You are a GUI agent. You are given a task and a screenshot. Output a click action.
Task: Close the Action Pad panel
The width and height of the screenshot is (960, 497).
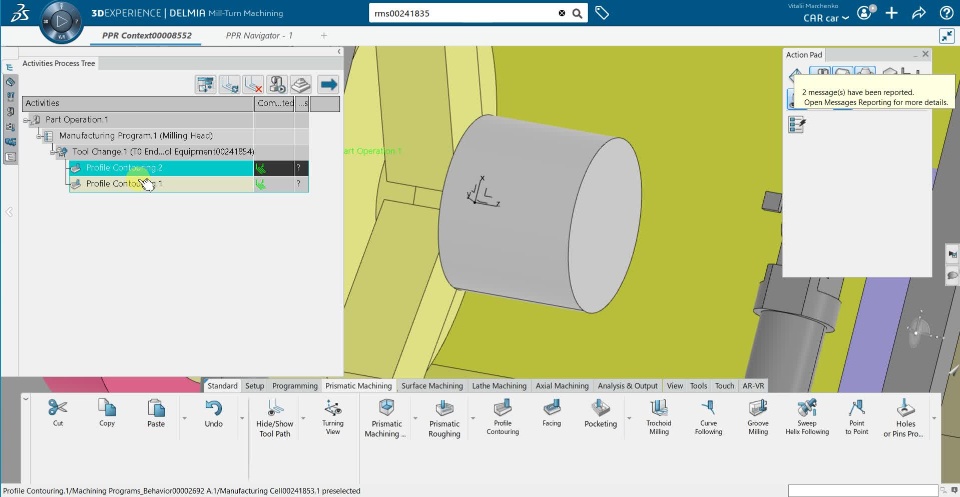(925, 54)
